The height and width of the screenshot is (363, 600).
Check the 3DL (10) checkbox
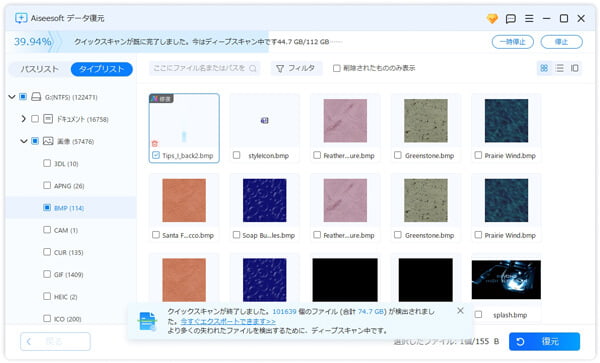[x=47, y=163]
